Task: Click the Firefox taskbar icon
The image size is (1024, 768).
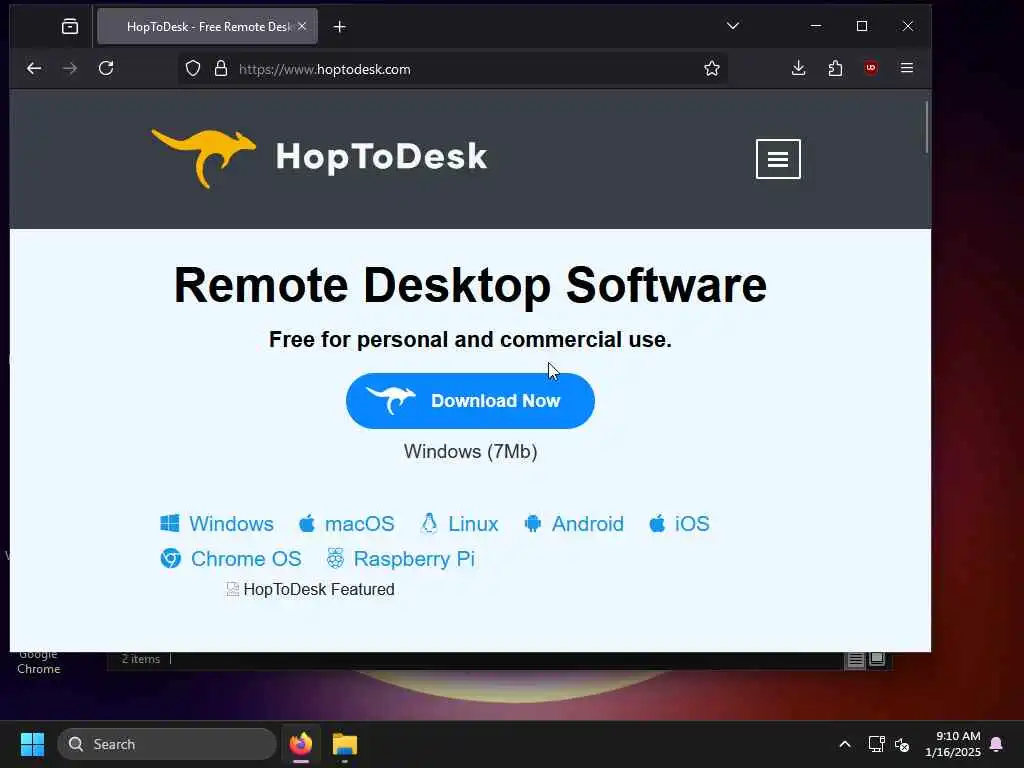Action: 300,744
